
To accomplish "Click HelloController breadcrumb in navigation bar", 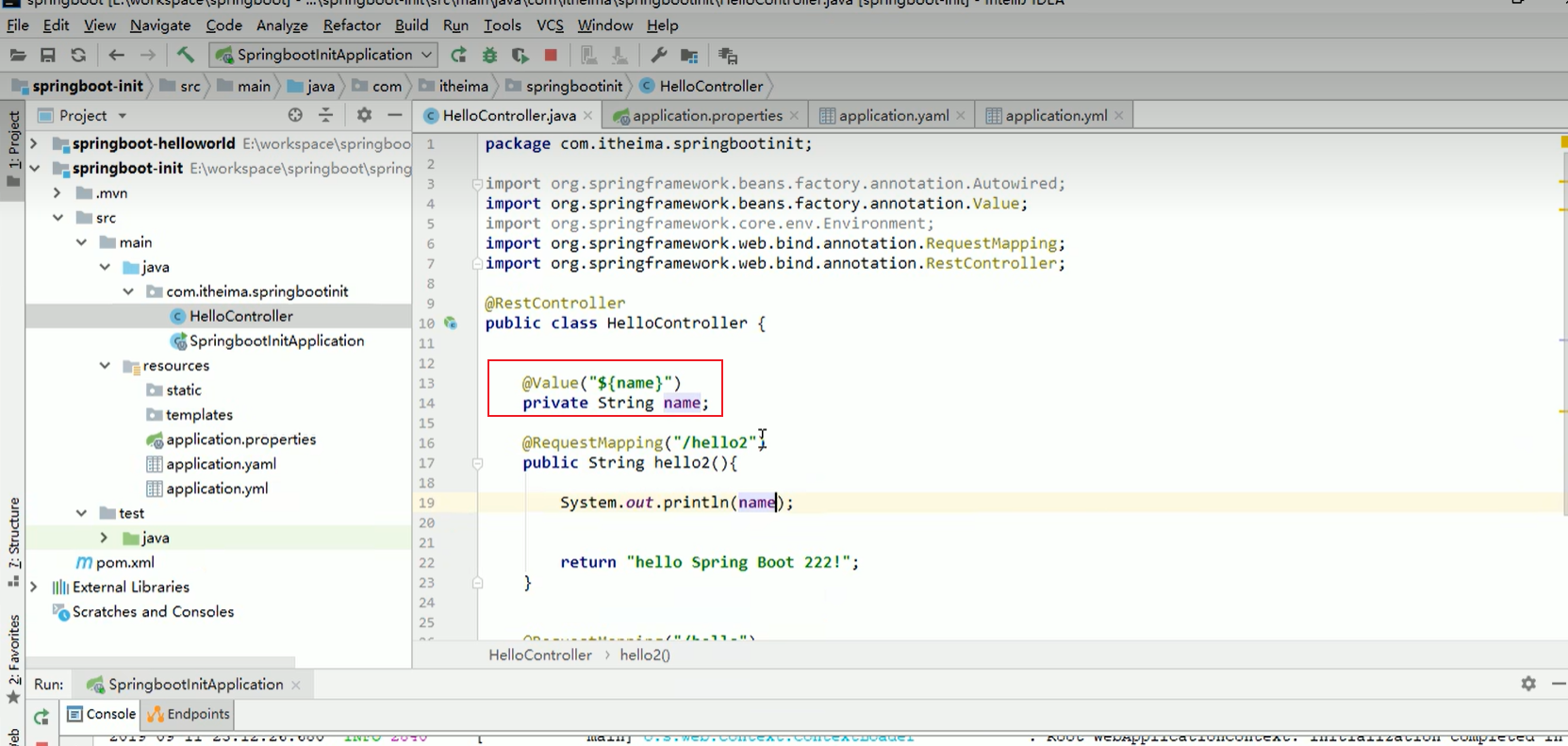I will [701, 86].
